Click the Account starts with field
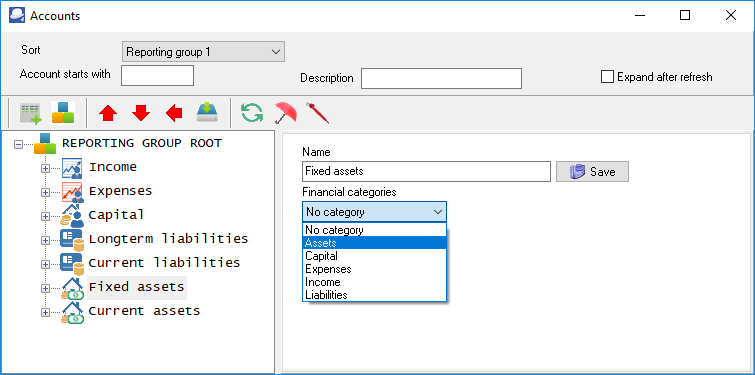The image size is (755, 375). pyautogui.click(x=157, y=76)
